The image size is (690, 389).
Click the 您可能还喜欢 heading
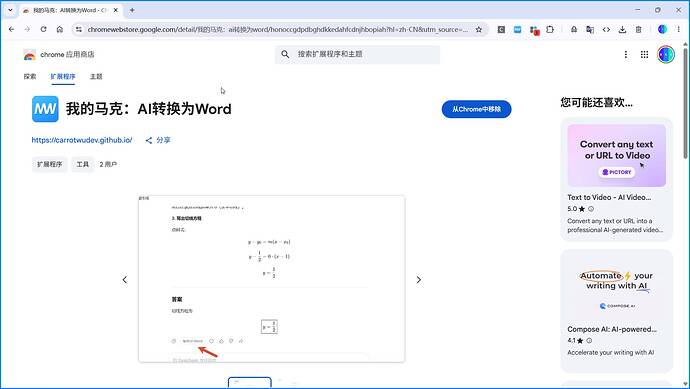point(596,103)
